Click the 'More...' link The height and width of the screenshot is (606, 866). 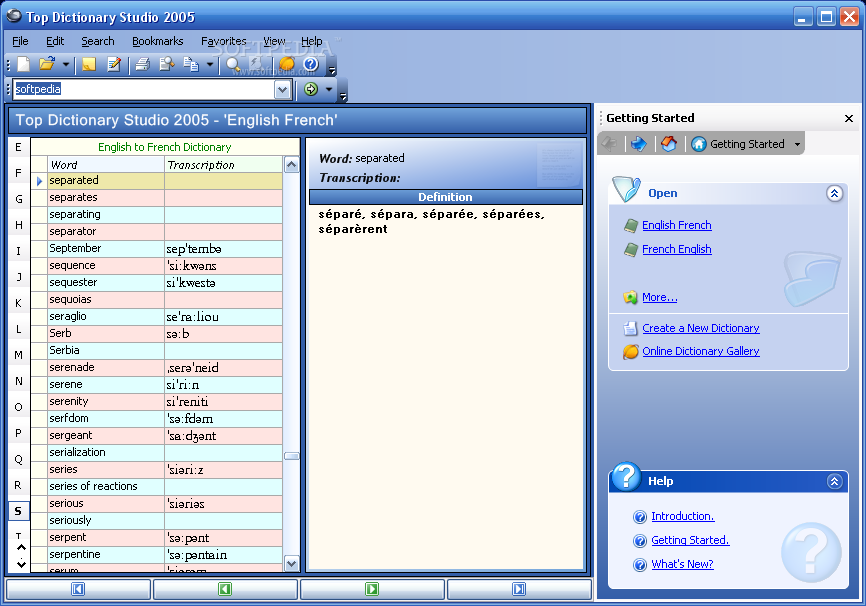tap(659, 297)
